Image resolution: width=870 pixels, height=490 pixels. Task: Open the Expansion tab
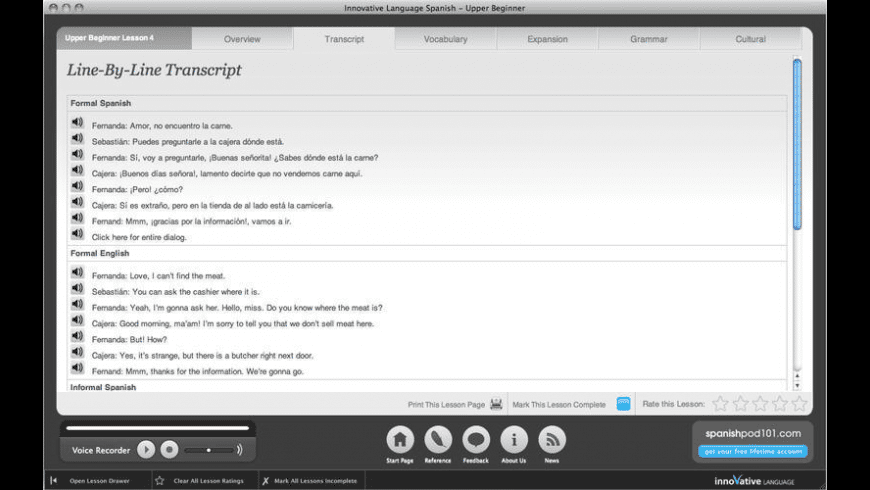547,39
